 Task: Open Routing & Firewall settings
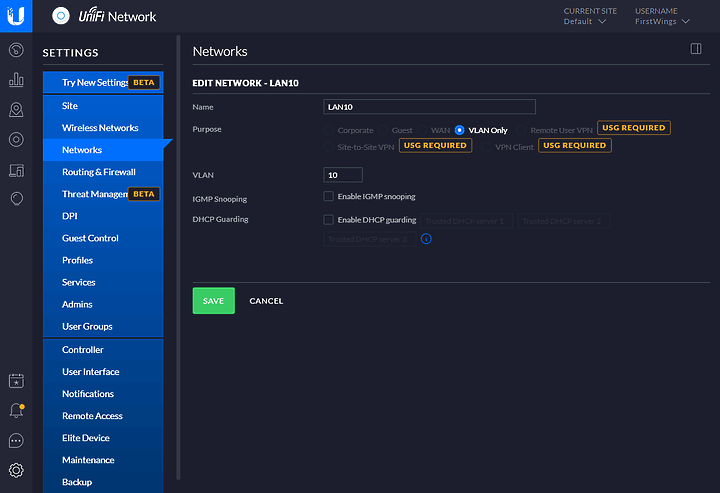click(103, 172)
